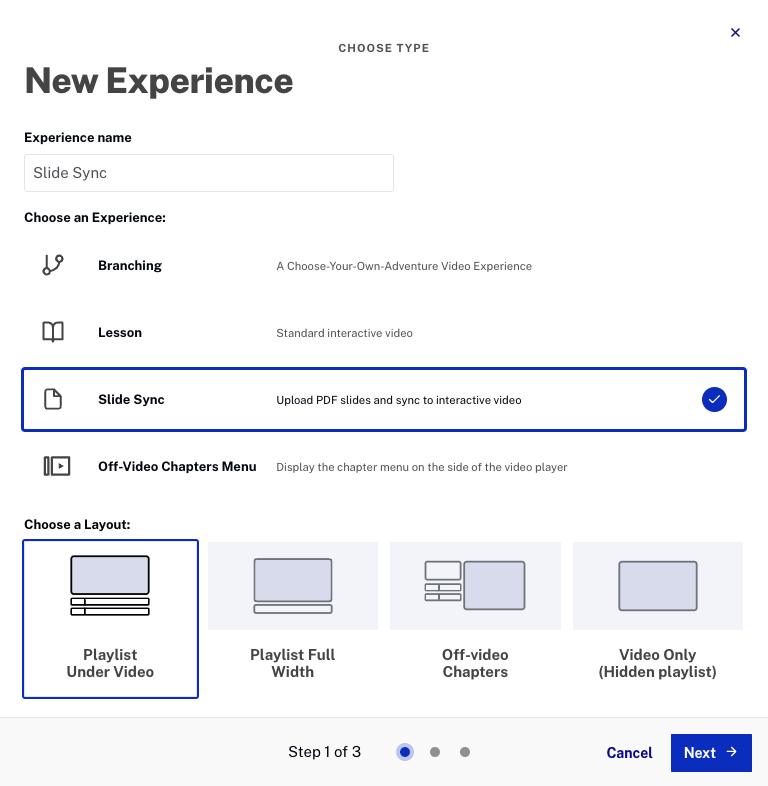Jump to the second step dot
768x786 pixels.
tap(435, 752)
